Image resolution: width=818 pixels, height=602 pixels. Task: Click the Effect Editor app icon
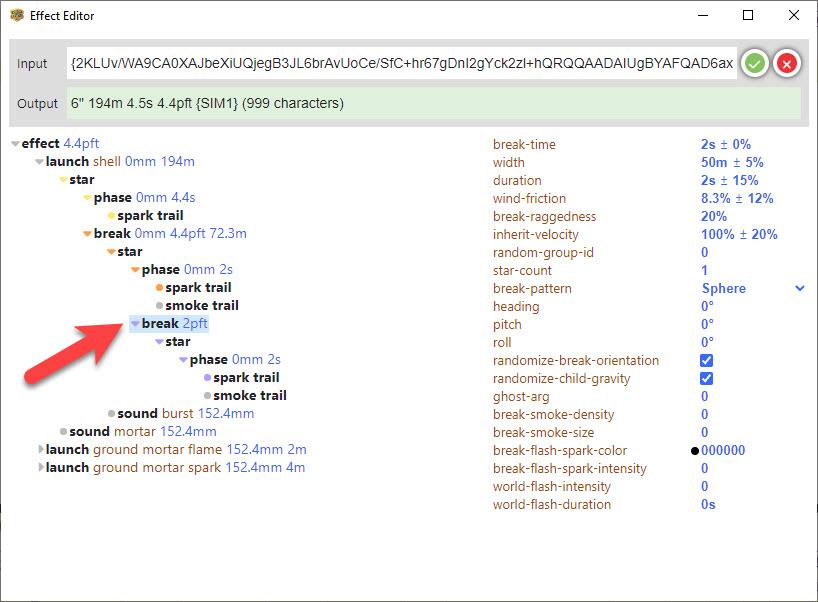click(x=17, y=16)
